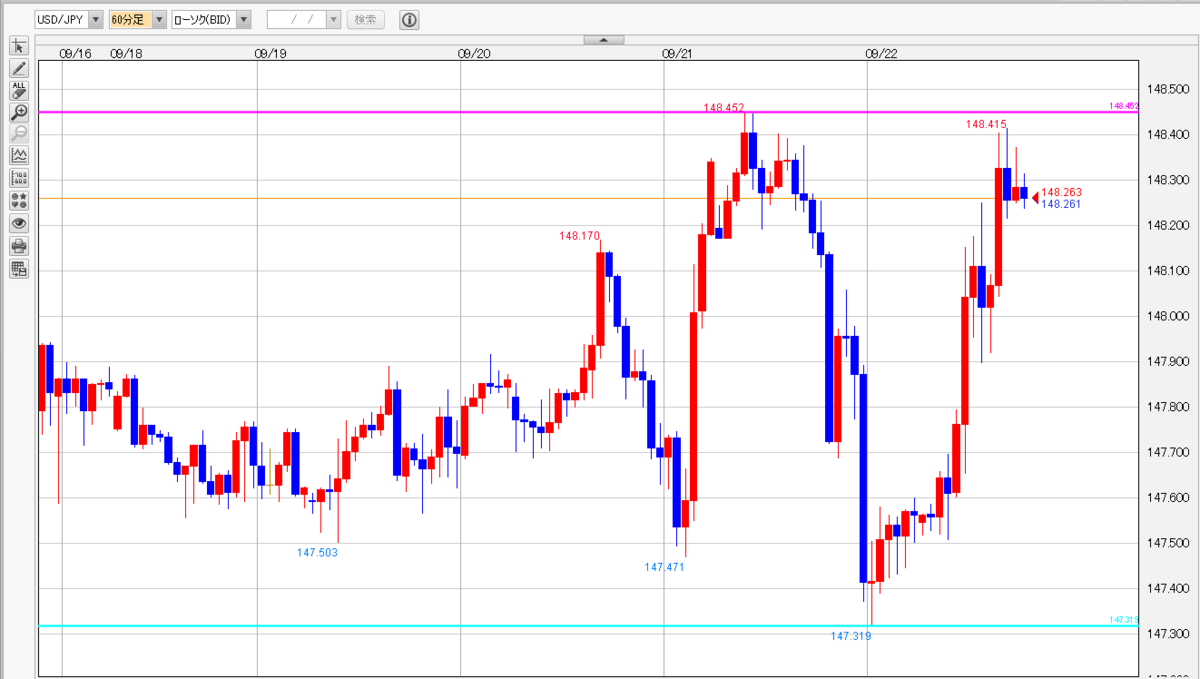Click the 148.415 high price label
Viewport: 1200px width, 679px height.
point(986,124)
